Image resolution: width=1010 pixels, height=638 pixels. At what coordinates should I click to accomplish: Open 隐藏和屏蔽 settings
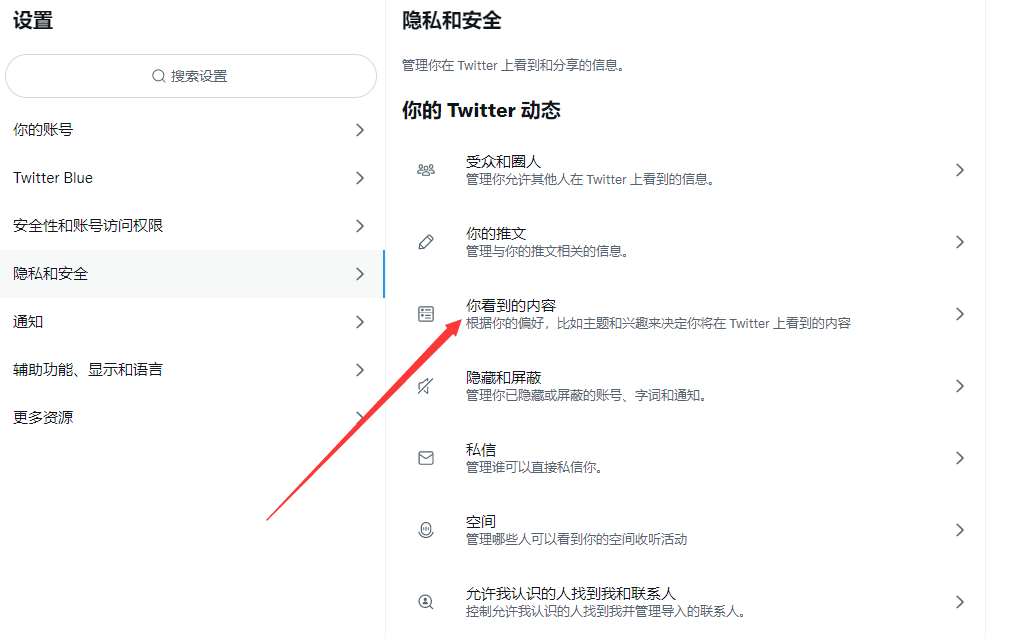click(685, 386)
